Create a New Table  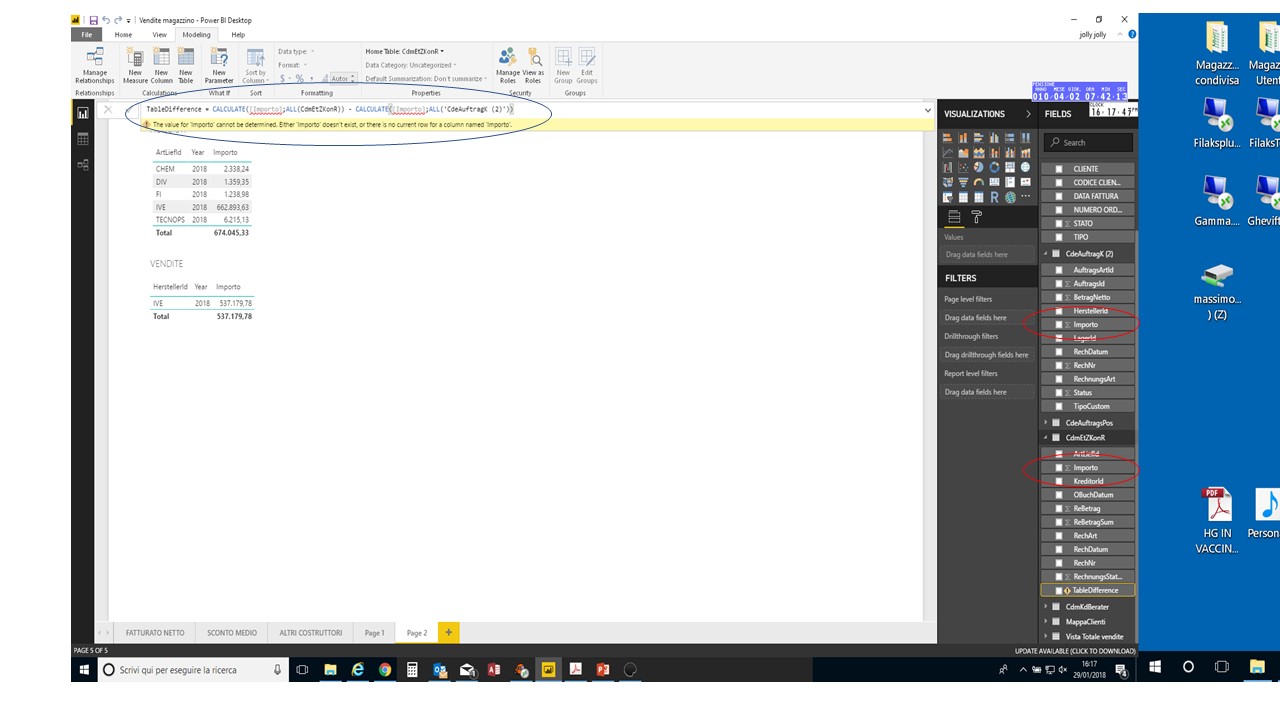(x=186, y=65)
